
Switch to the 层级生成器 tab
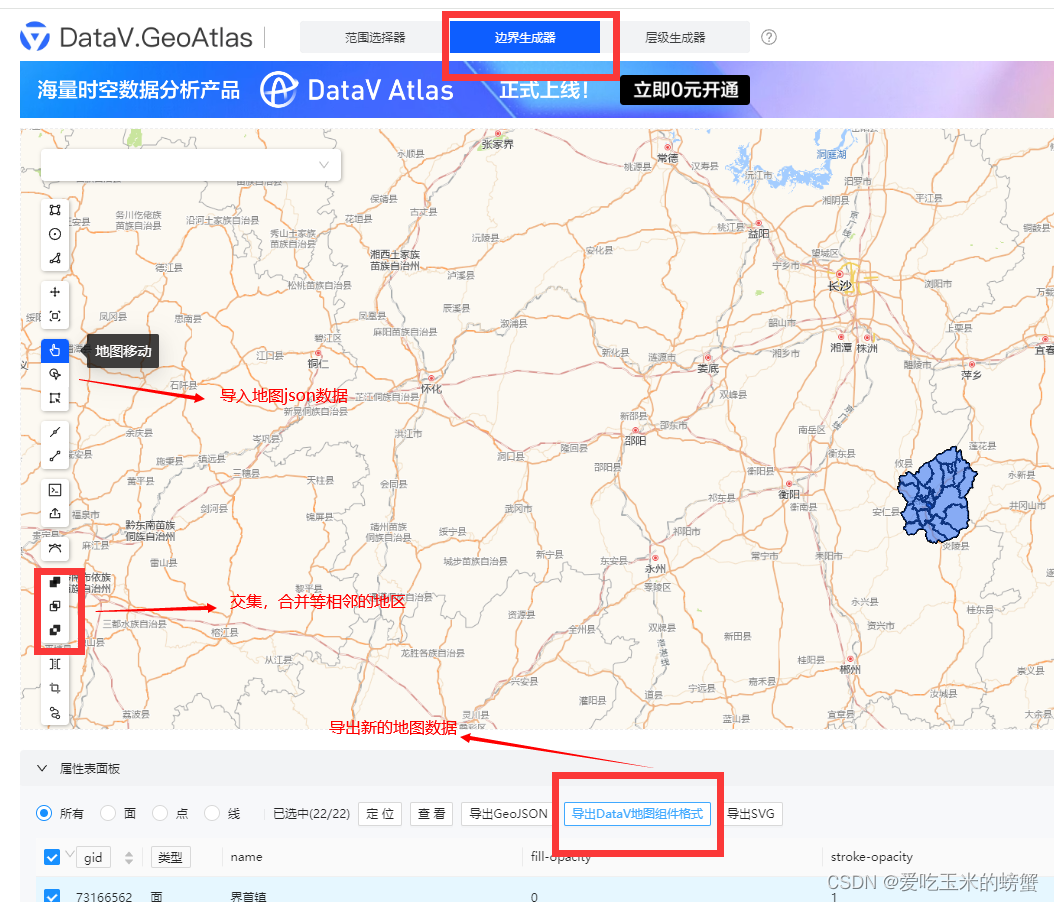click(675, 37)
